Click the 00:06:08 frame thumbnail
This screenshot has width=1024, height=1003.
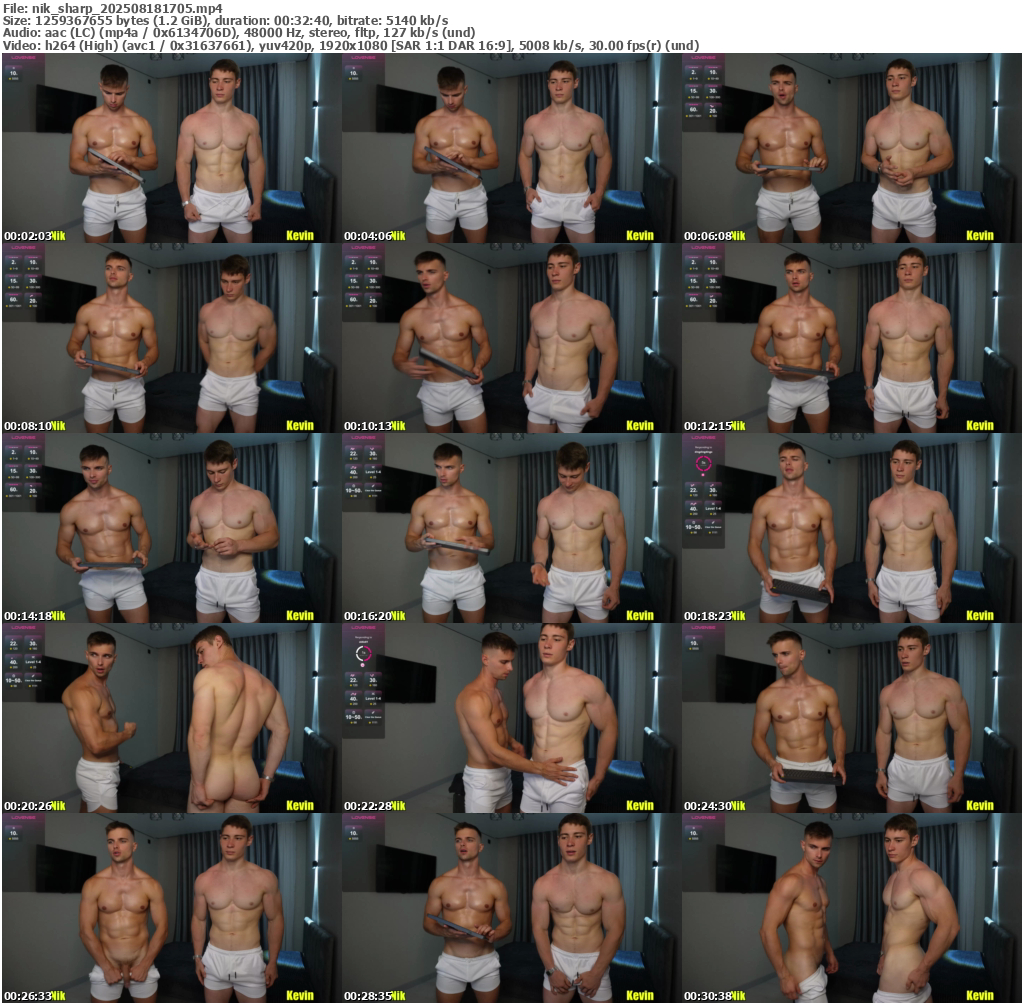851,148
